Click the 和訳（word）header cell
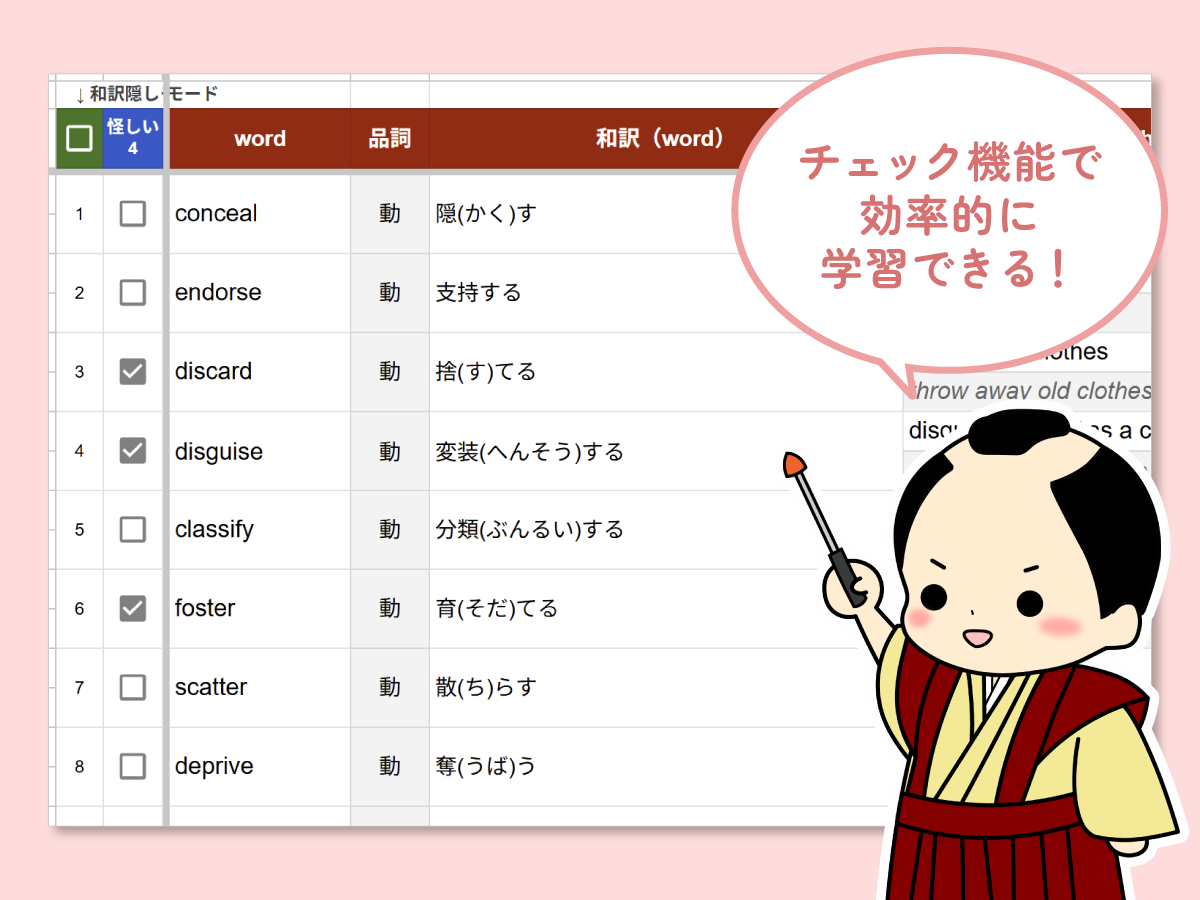1200x900 pixels. (660, 139)
